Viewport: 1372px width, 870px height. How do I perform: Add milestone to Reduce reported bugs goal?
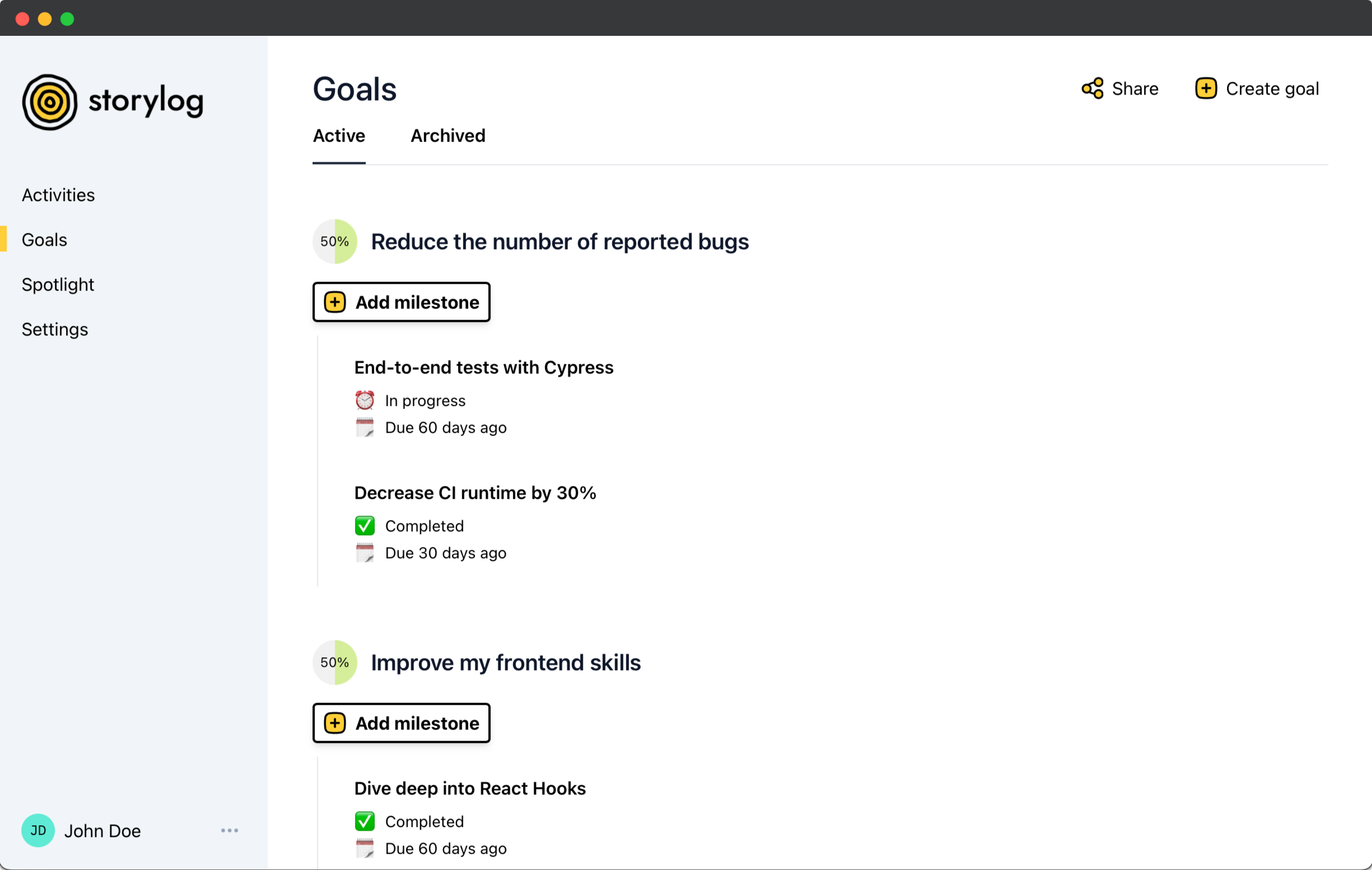pos(401,302)
